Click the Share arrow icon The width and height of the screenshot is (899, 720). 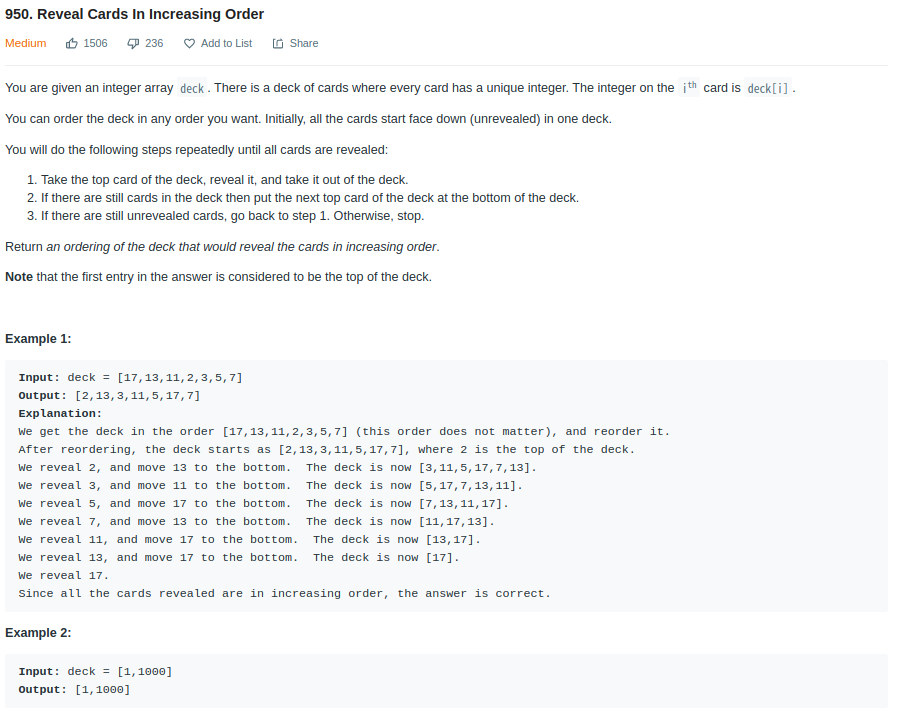point(277,44)
